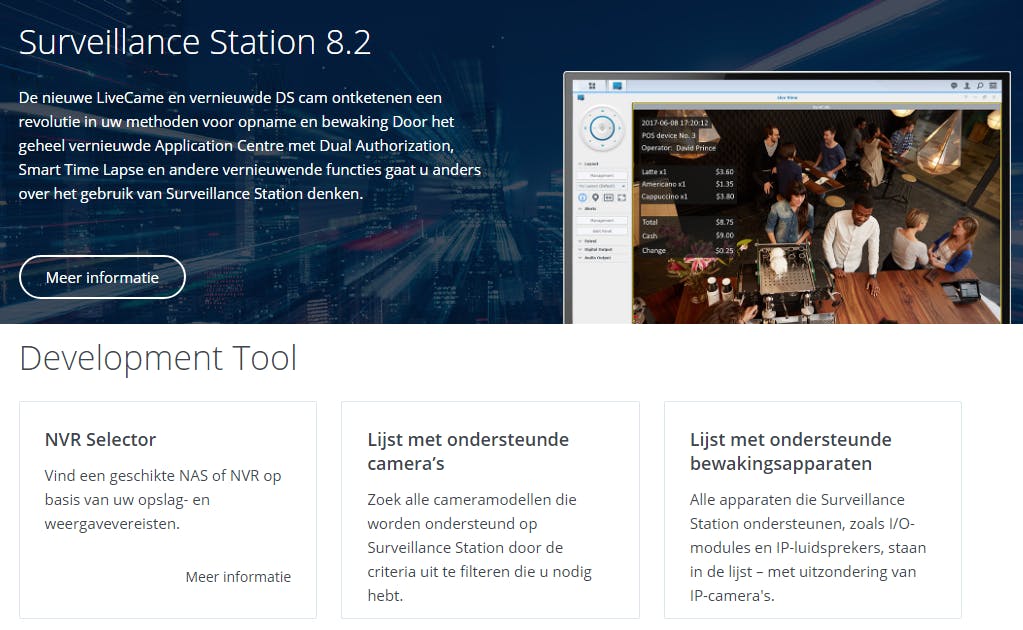Screen dimensions: 1023x630
Task: Click the fullscreen icon in product screenshot sidebar
Action: pyautogui.click(x=622, y=198)
